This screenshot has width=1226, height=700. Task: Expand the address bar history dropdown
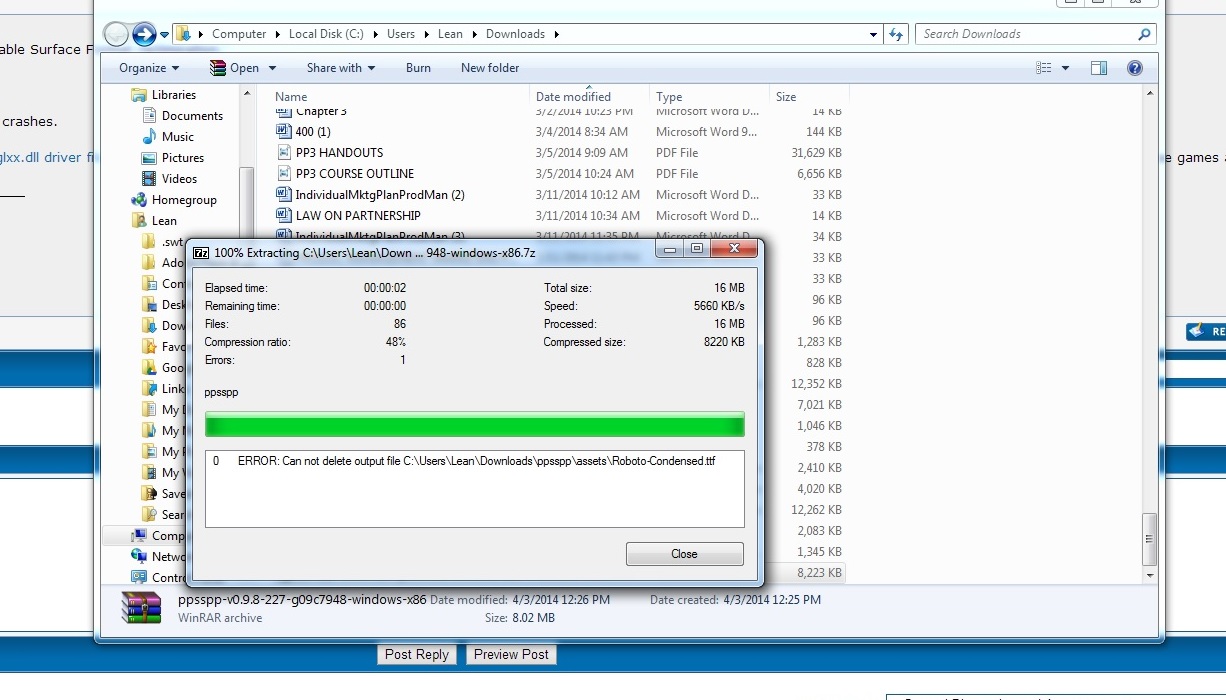pyautogui.click(x=874, y=34)
